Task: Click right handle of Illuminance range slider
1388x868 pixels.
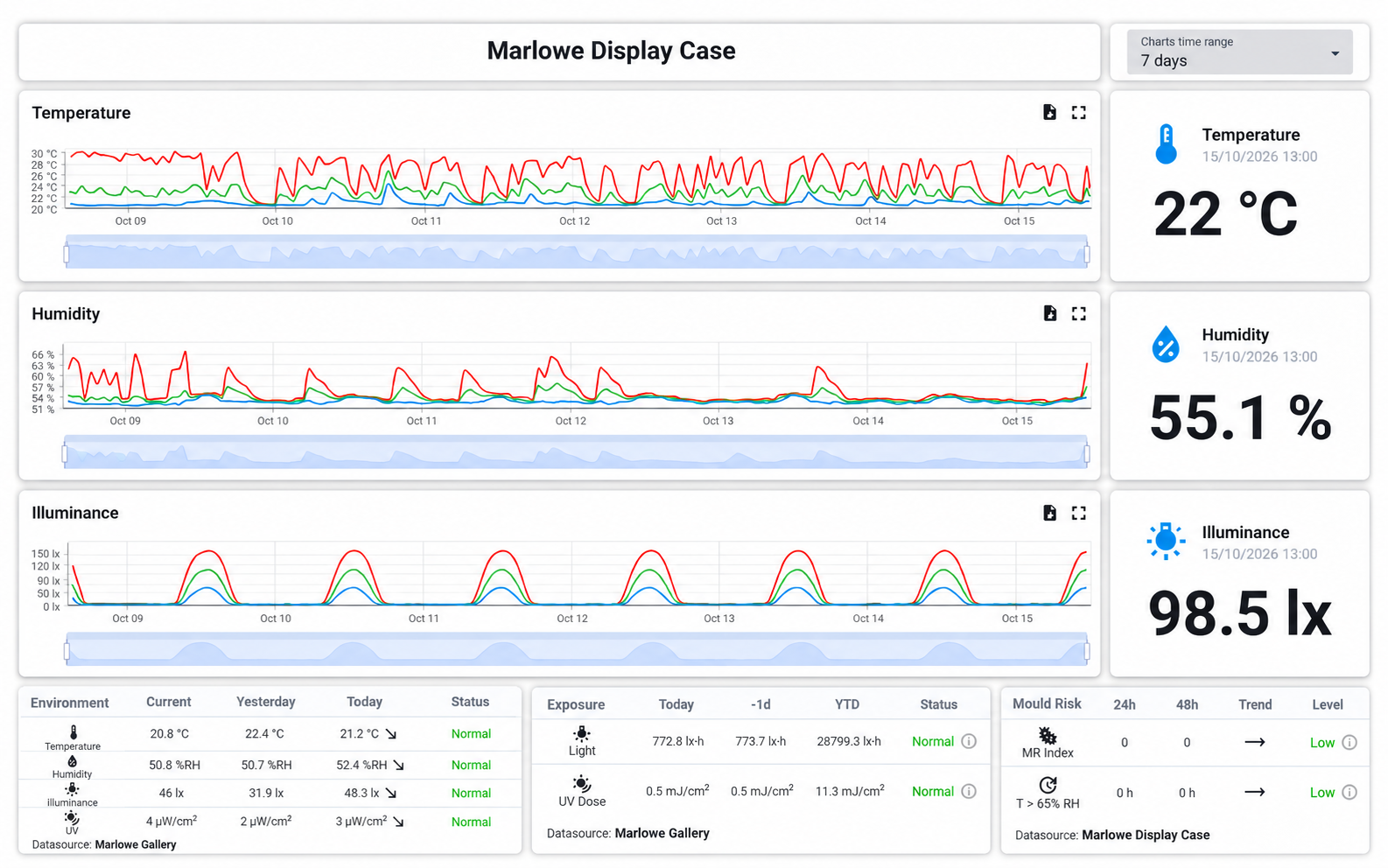Action: coord(1087,652)
